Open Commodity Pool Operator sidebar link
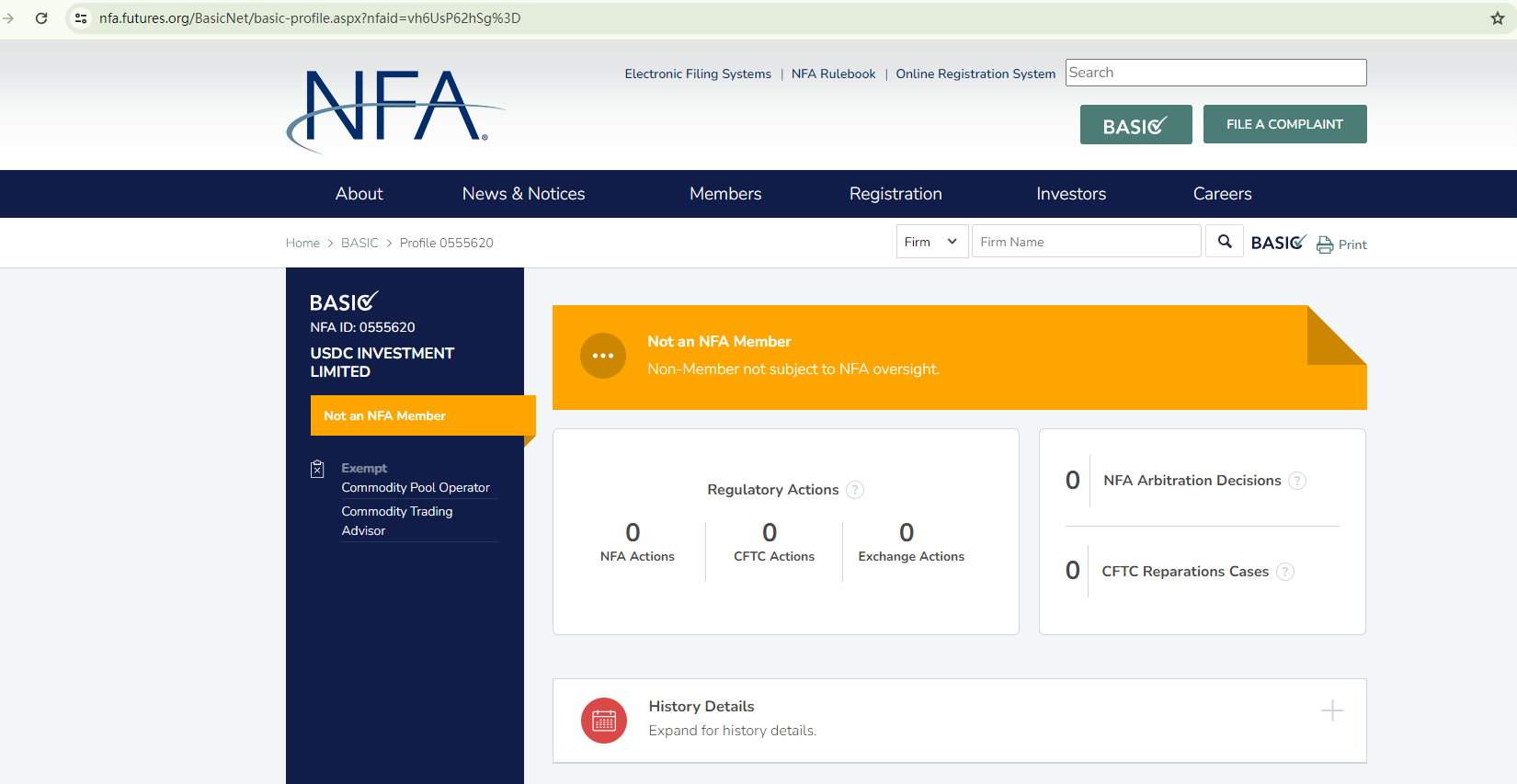Viewport: 1517px width, 784px height. tap(416, 487)
